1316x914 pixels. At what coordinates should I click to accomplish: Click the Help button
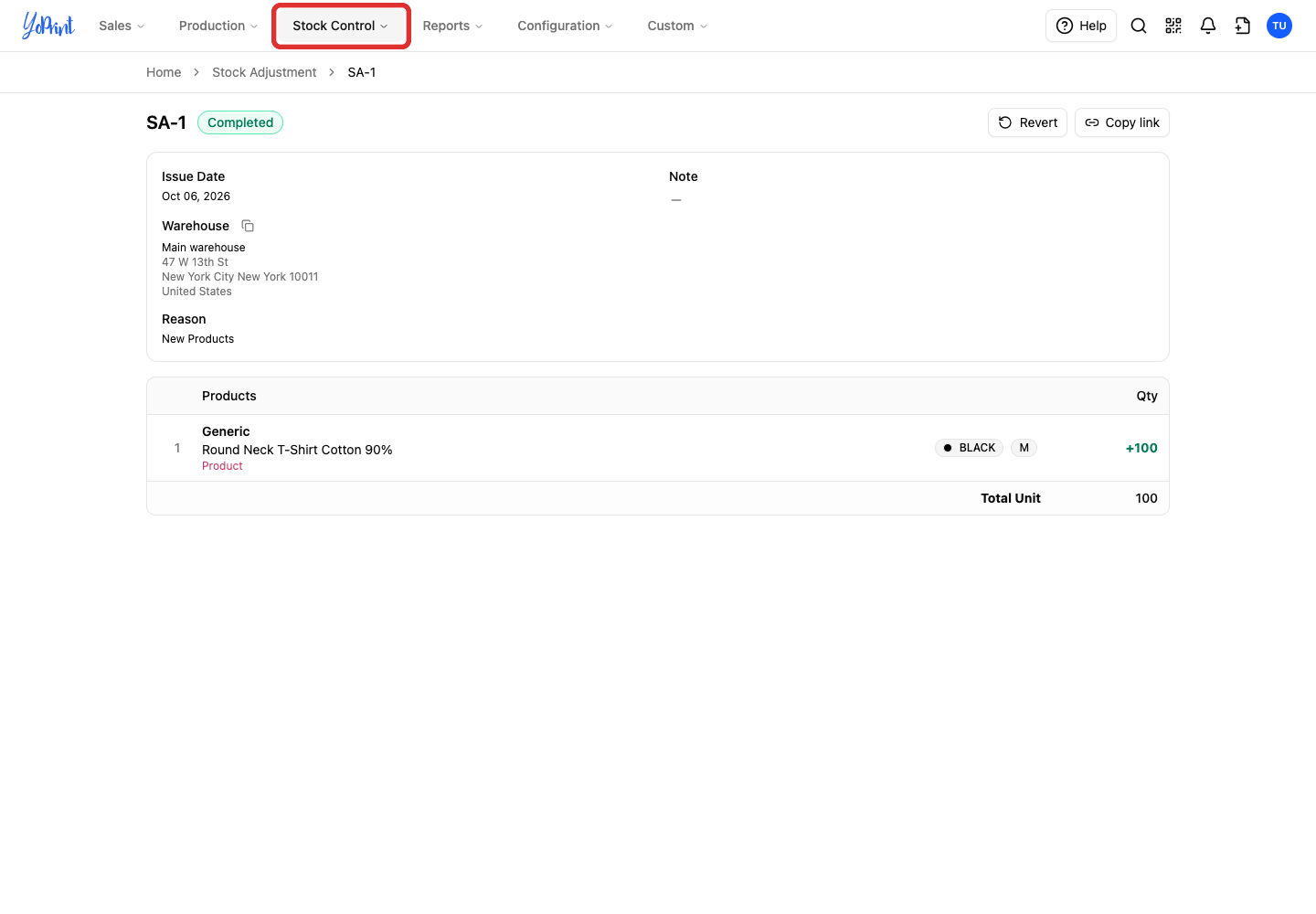[x=1081, y=26]
